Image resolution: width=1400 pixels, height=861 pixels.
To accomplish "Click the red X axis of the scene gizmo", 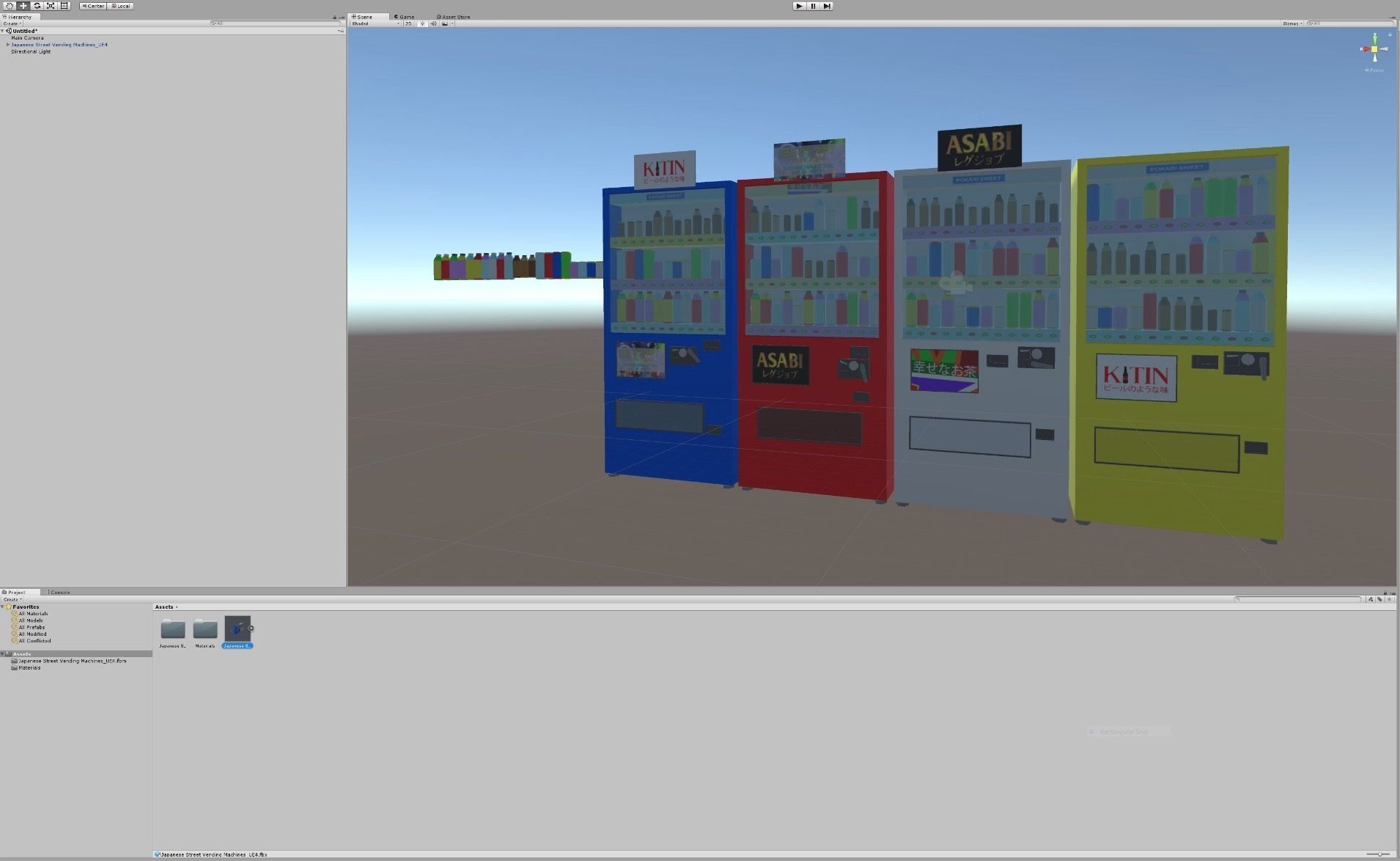I will point(1365,49).
